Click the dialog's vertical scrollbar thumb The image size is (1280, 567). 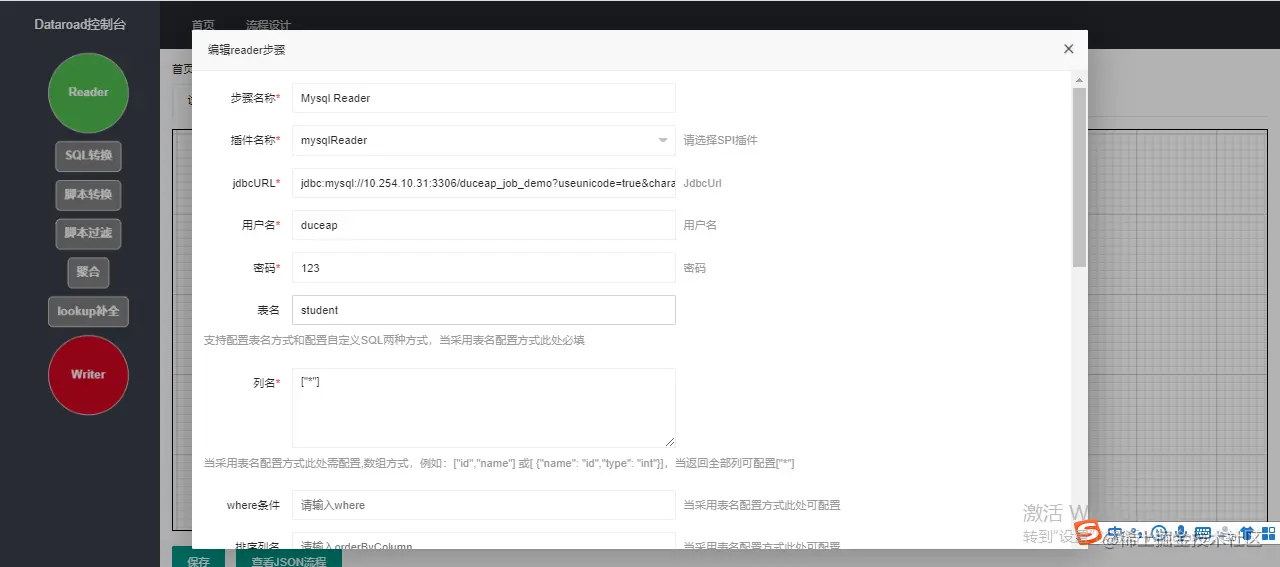(1079, 177)
